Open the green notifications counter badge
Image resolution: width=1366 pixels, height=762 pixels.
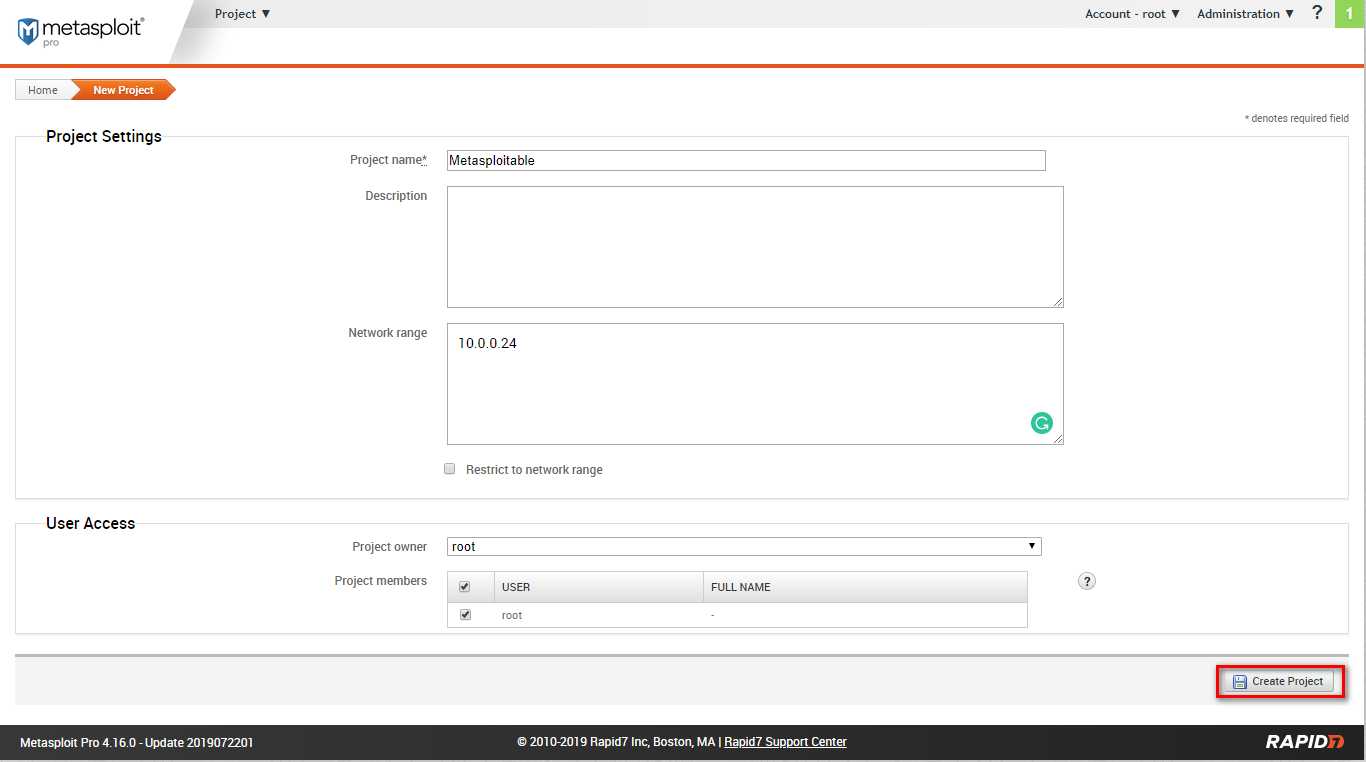click(x=1349, y=14)
